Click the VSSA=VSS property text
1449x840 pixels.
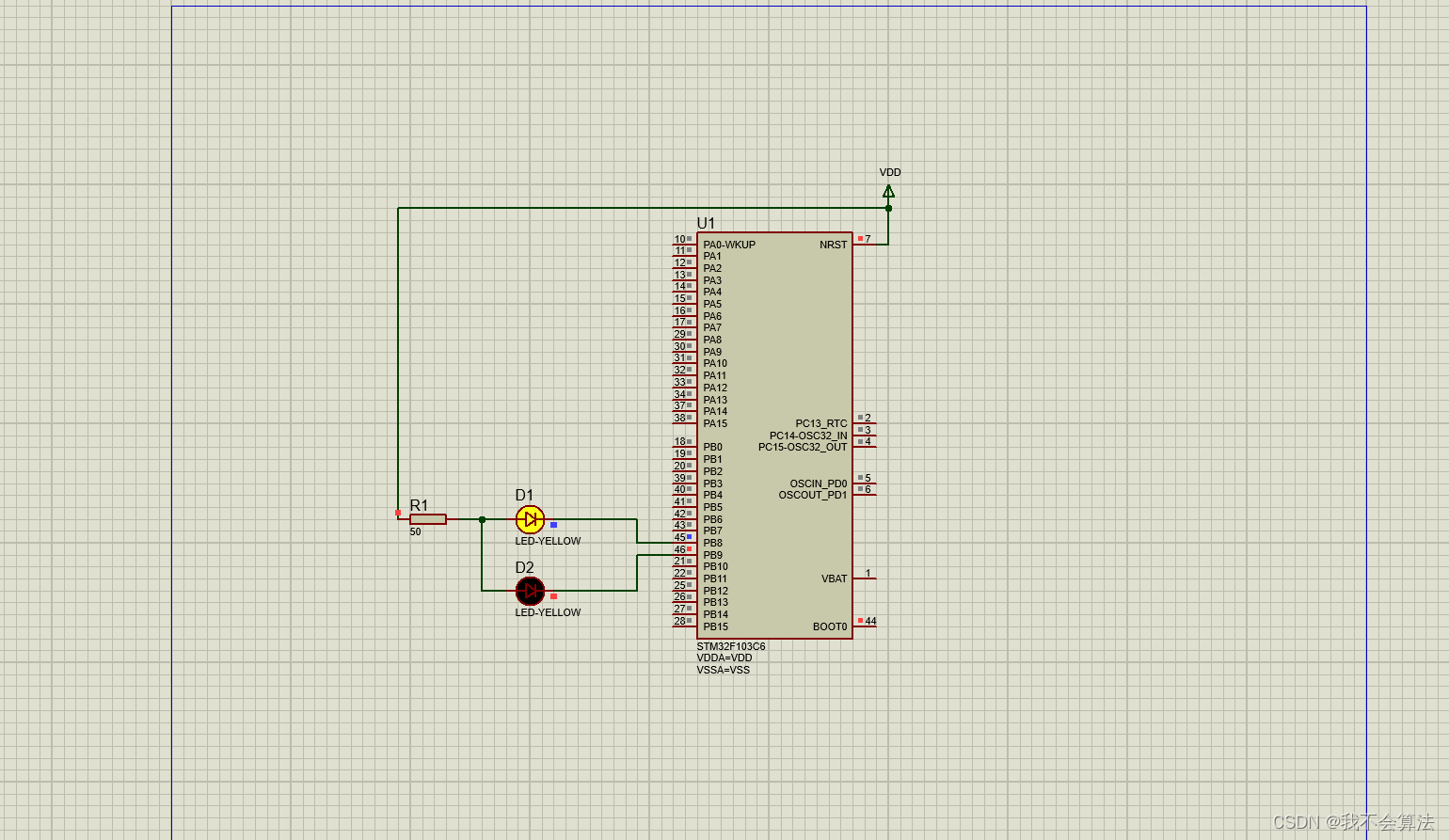pos(724,670)
